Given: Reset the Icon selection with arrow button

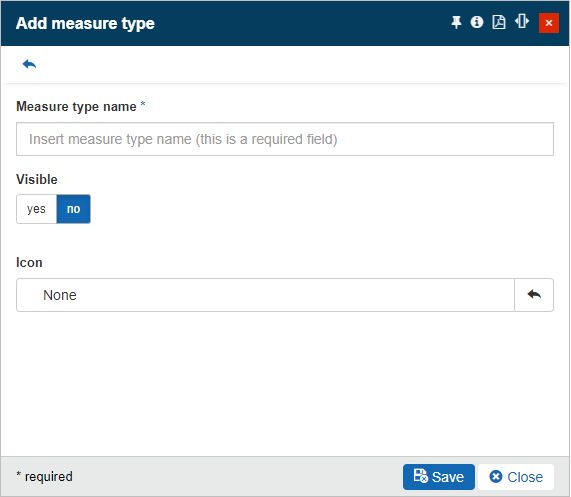Looking at the screenshot, I should coord(534,295).
